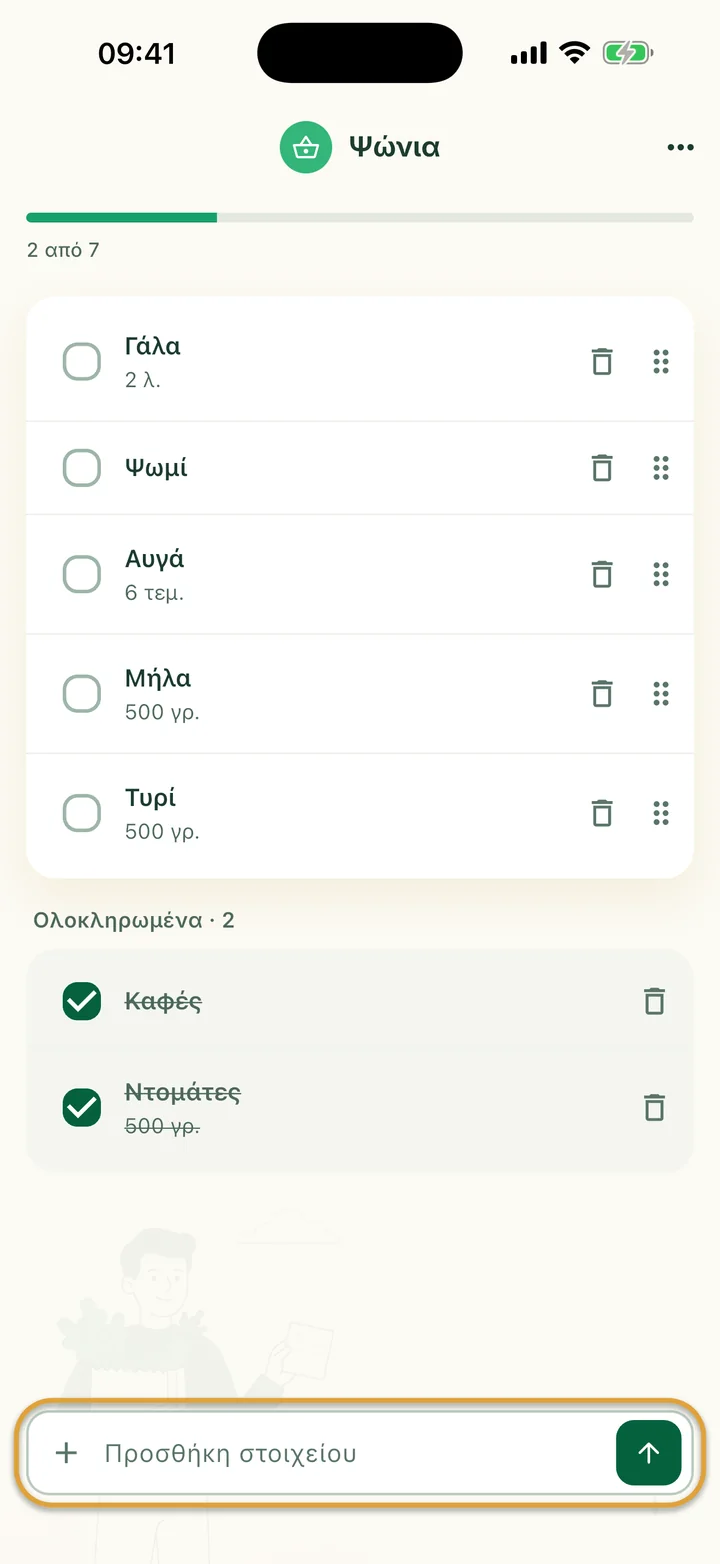Image resolution: width=720 pixels, height=1564 pixels.
Task: Remove completed Ντομάτες via trash icon
Action: click(x=654, y=1107)
